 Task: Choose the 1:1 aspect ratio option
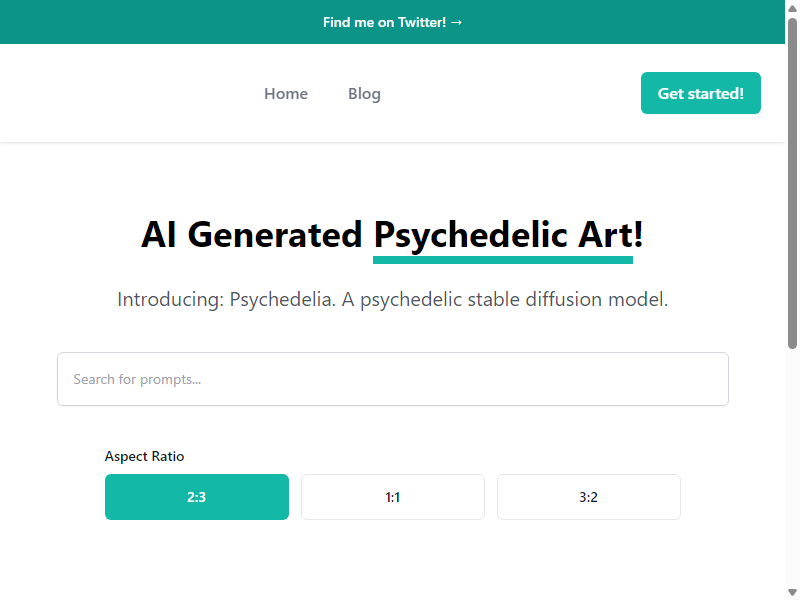pyautogui.click(x=393, y=497)
